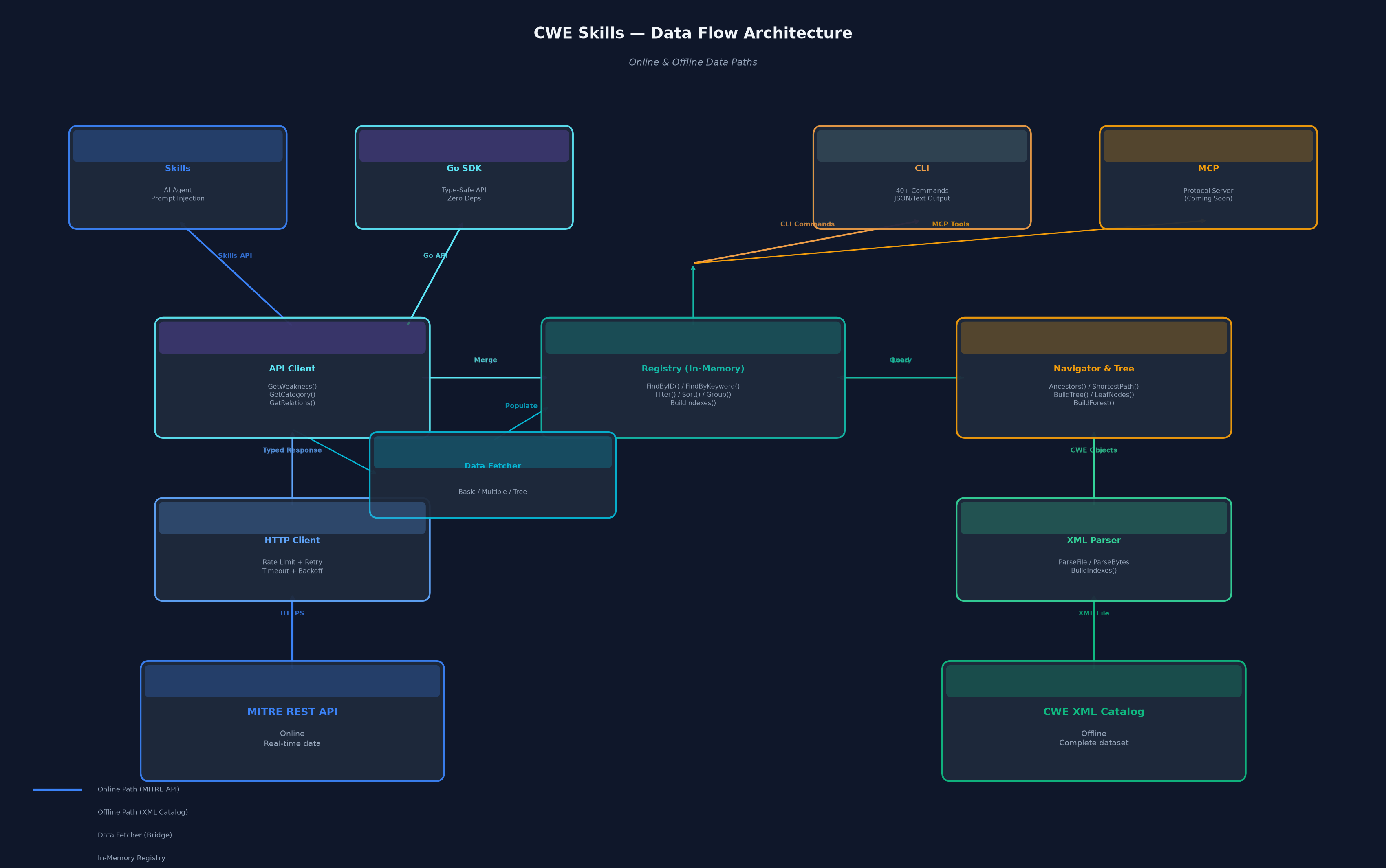This screenshot has width=1386, height=868.
Task: Click the blue Online Path legend line
Action: (x=57, y=790)
